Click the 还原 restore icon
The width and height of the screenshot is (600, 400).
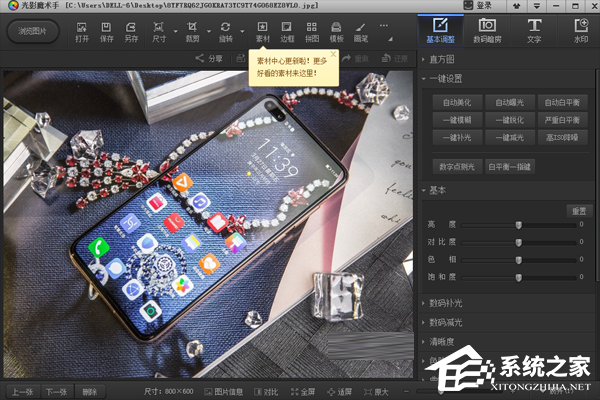(x=395, y=59)
